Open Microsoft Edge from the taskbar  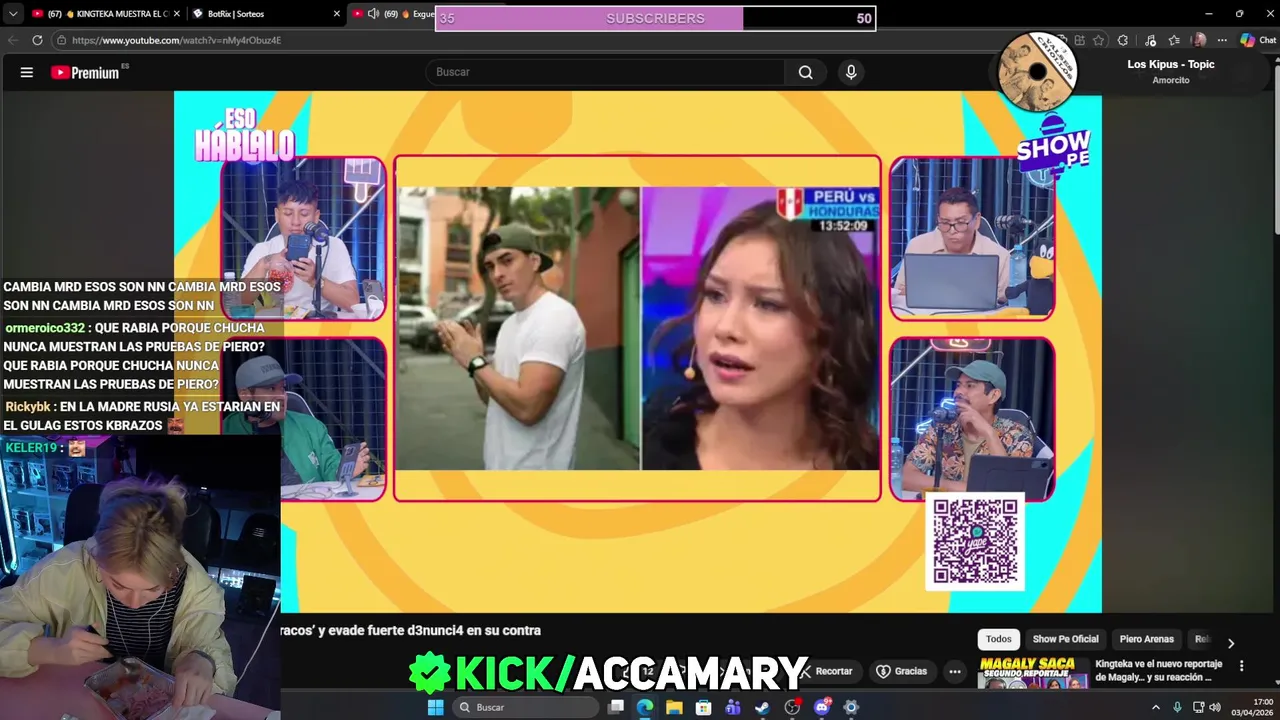pyautogui.click(x=645, y=707)
